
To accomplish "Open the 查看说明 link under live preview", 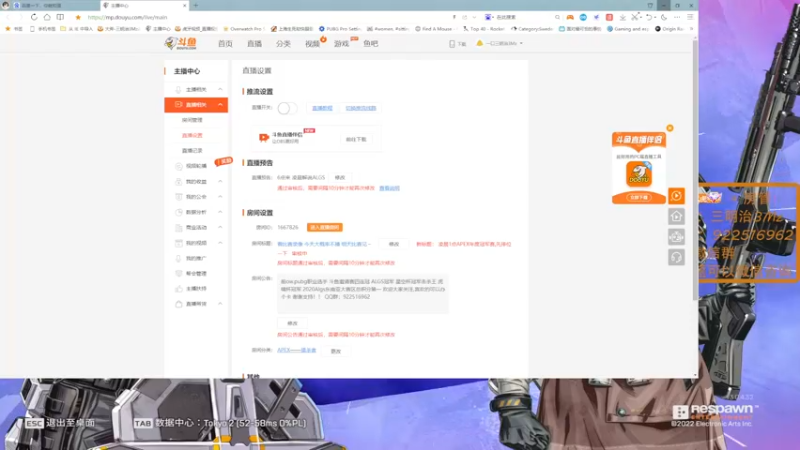I will [389, 188].
